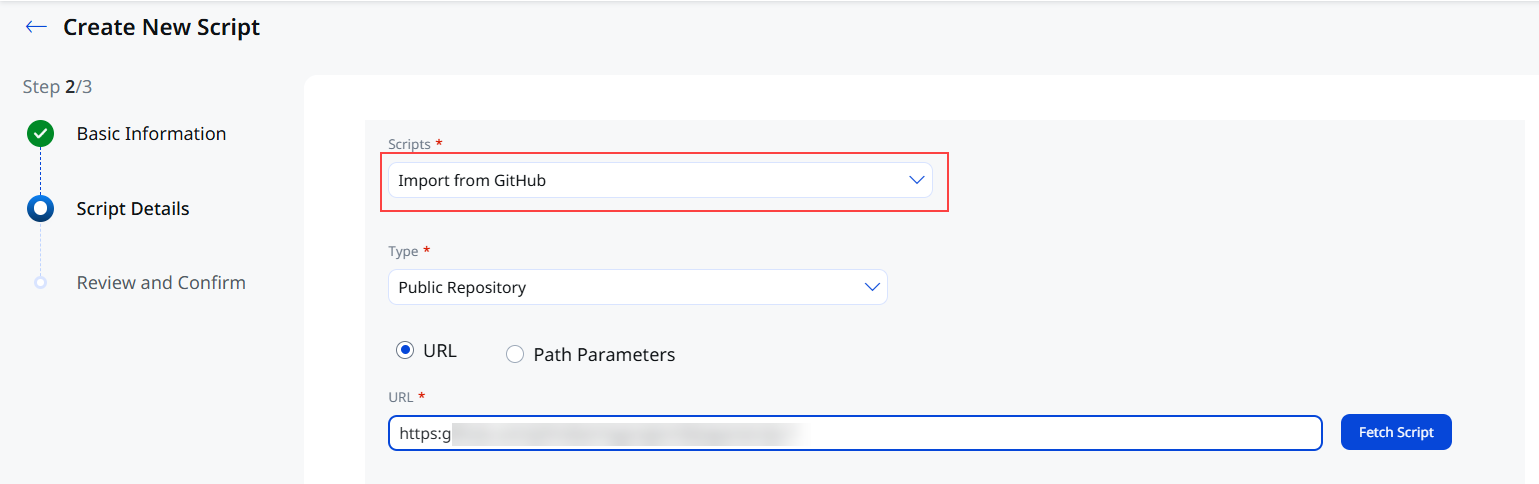Go to the Basic Information step

(151, 134)
